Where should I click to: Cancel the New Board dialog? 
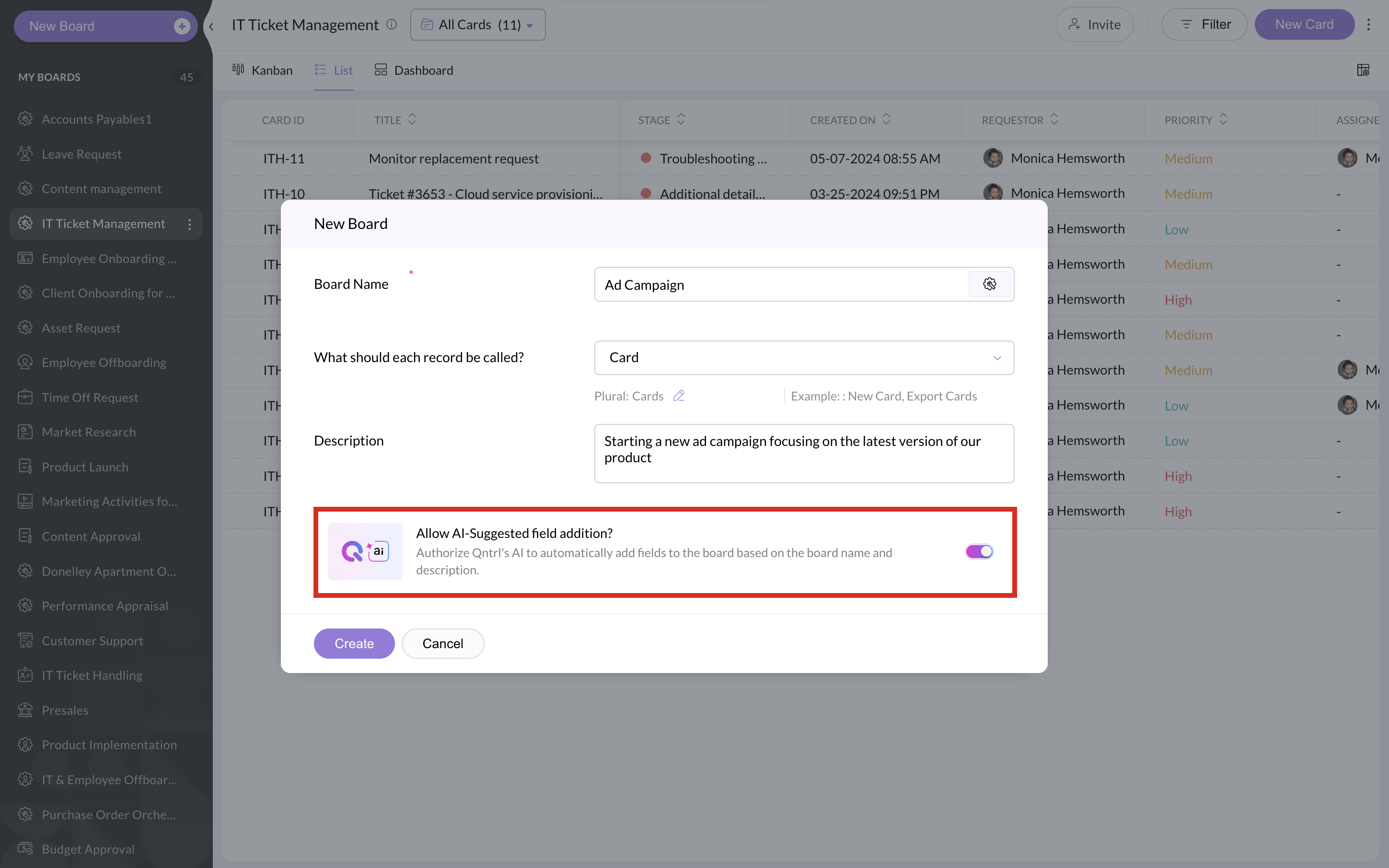442,643
